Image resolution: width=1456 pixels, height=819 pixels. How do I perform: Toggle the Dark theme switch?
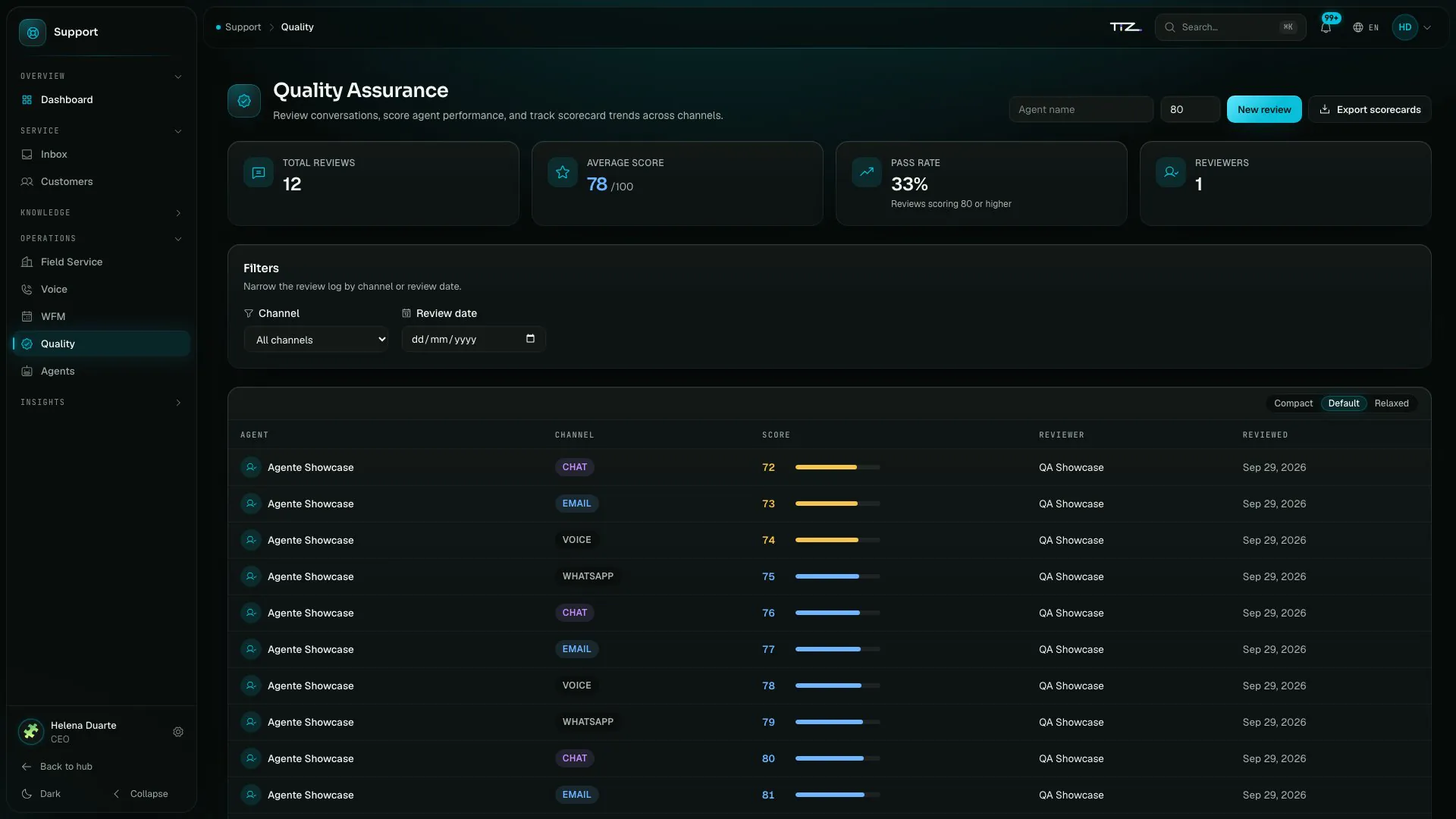click(x=42, y=794)
